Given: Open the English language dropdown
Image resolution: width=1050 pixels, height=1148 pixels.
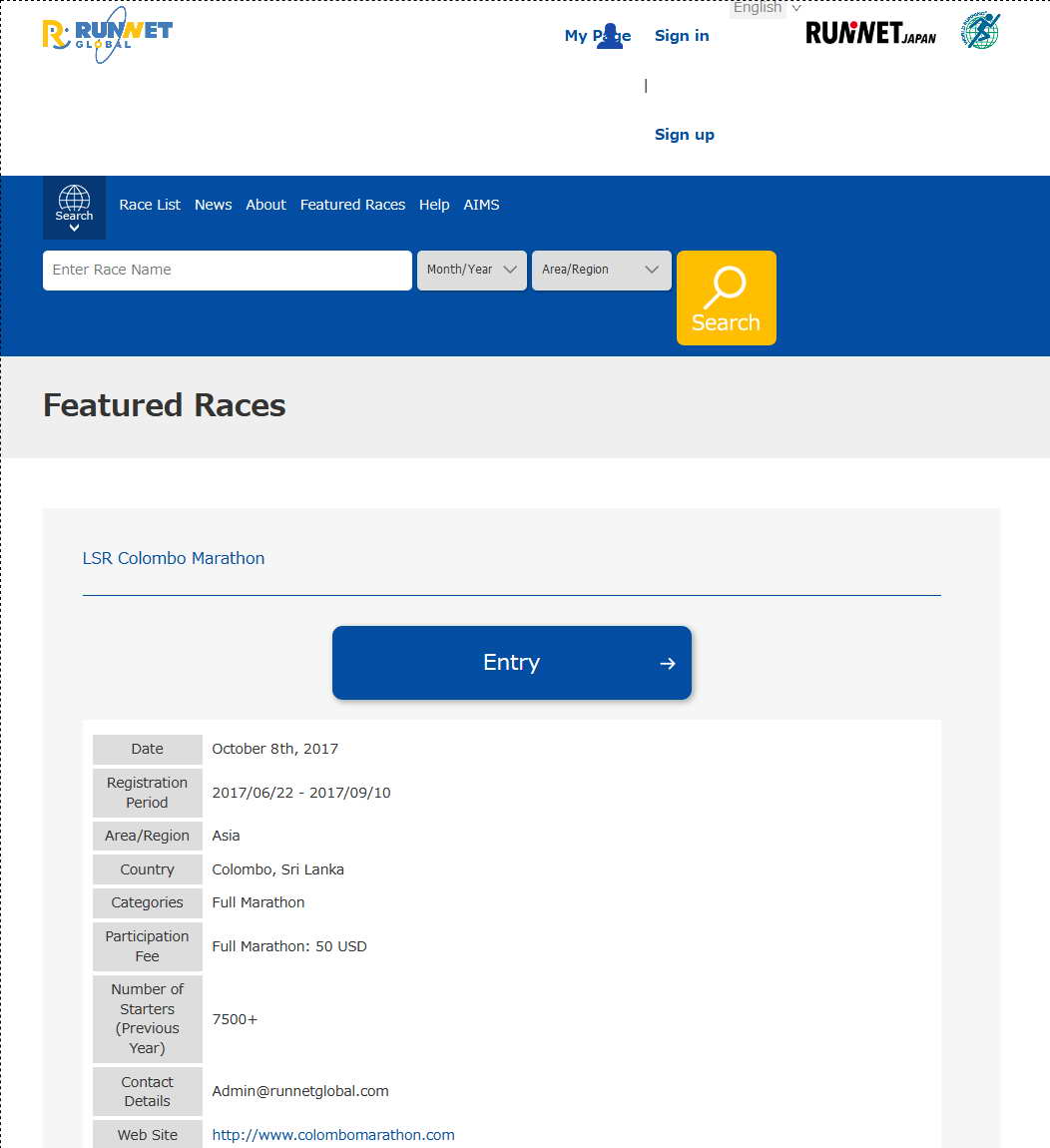Looking at the screenshot, I should click(767, 8).
